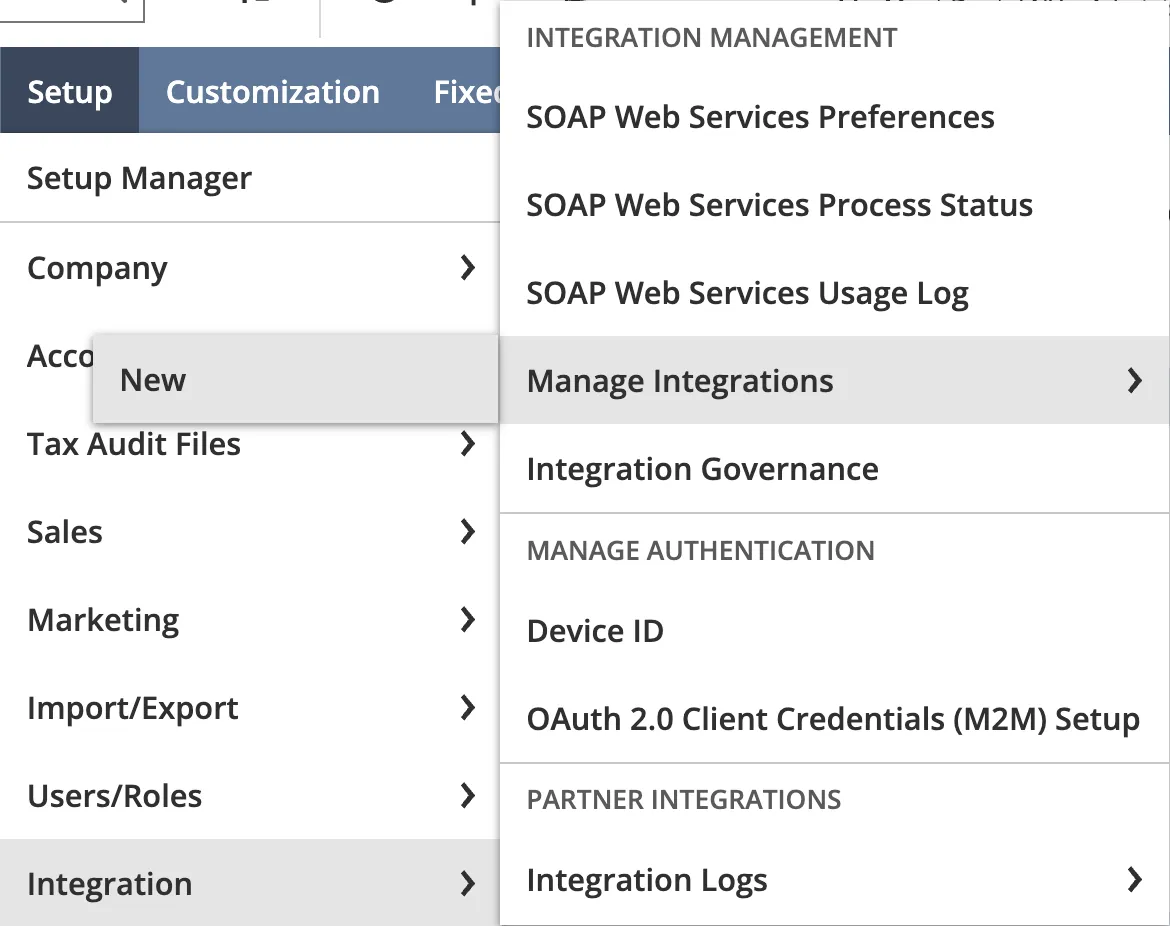
Task: Open Integration Governance
Action: click(x=834, y=469)
